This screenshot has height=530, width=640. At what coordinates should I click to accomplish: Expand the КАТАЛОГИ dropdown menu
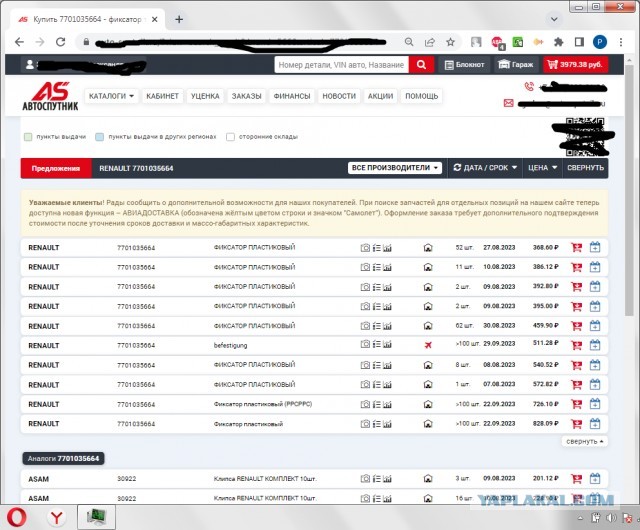(x=111, y=96)
